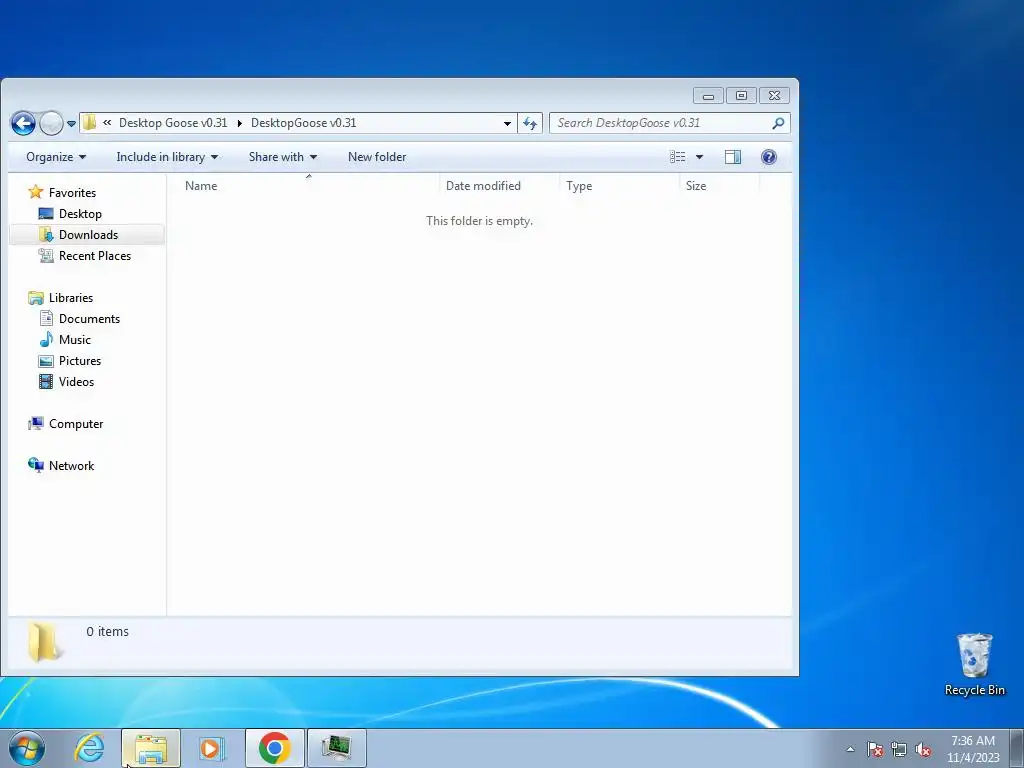Open Google Chrome from taskbar
Screen dimensions: 1024x768
click(x=274, y=748)
